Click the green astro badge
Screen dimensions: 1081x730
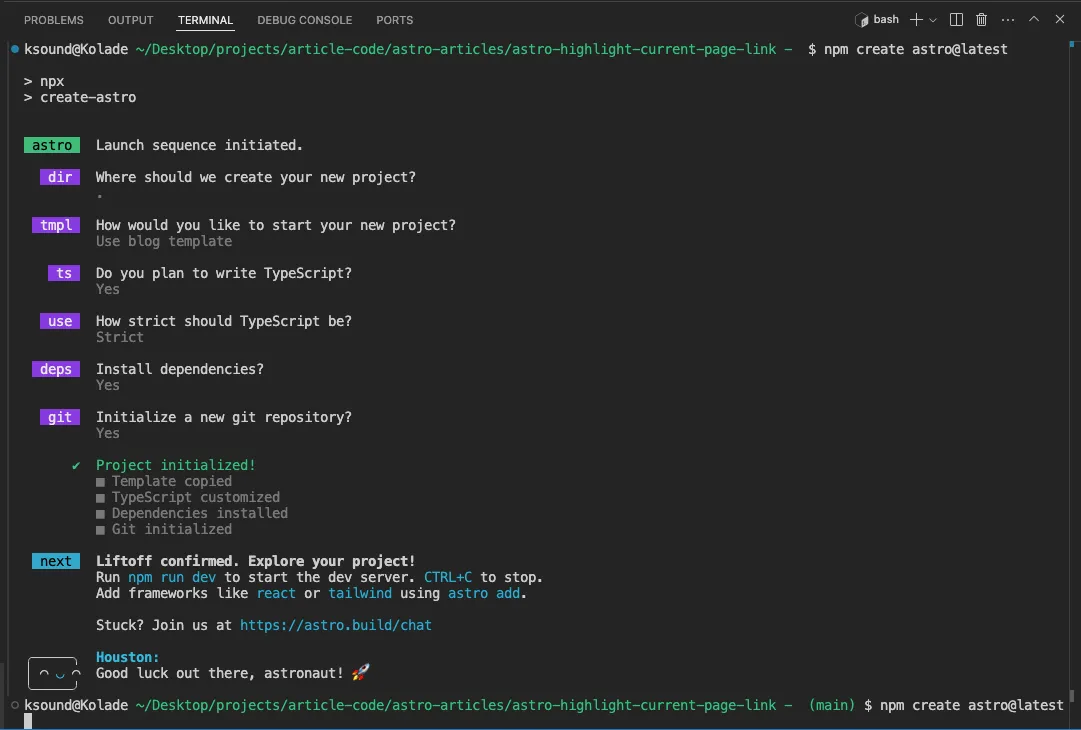[52, 145]
